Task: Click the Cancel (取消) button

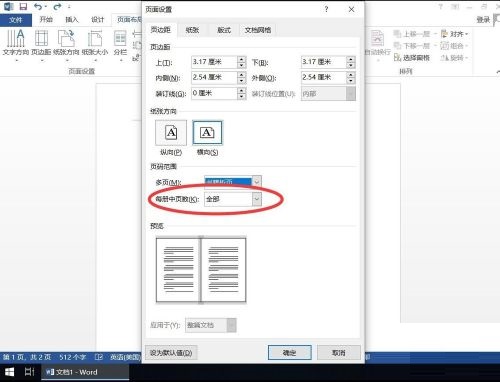Action: [339, 353]
